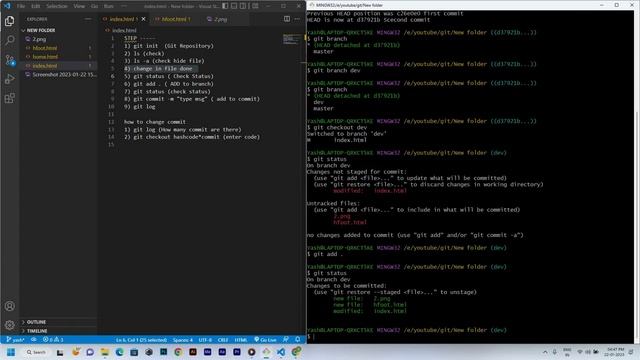Click the git branch indicator in status bar
The height and width of the screenshot is (360, 640).
point(16,340)
